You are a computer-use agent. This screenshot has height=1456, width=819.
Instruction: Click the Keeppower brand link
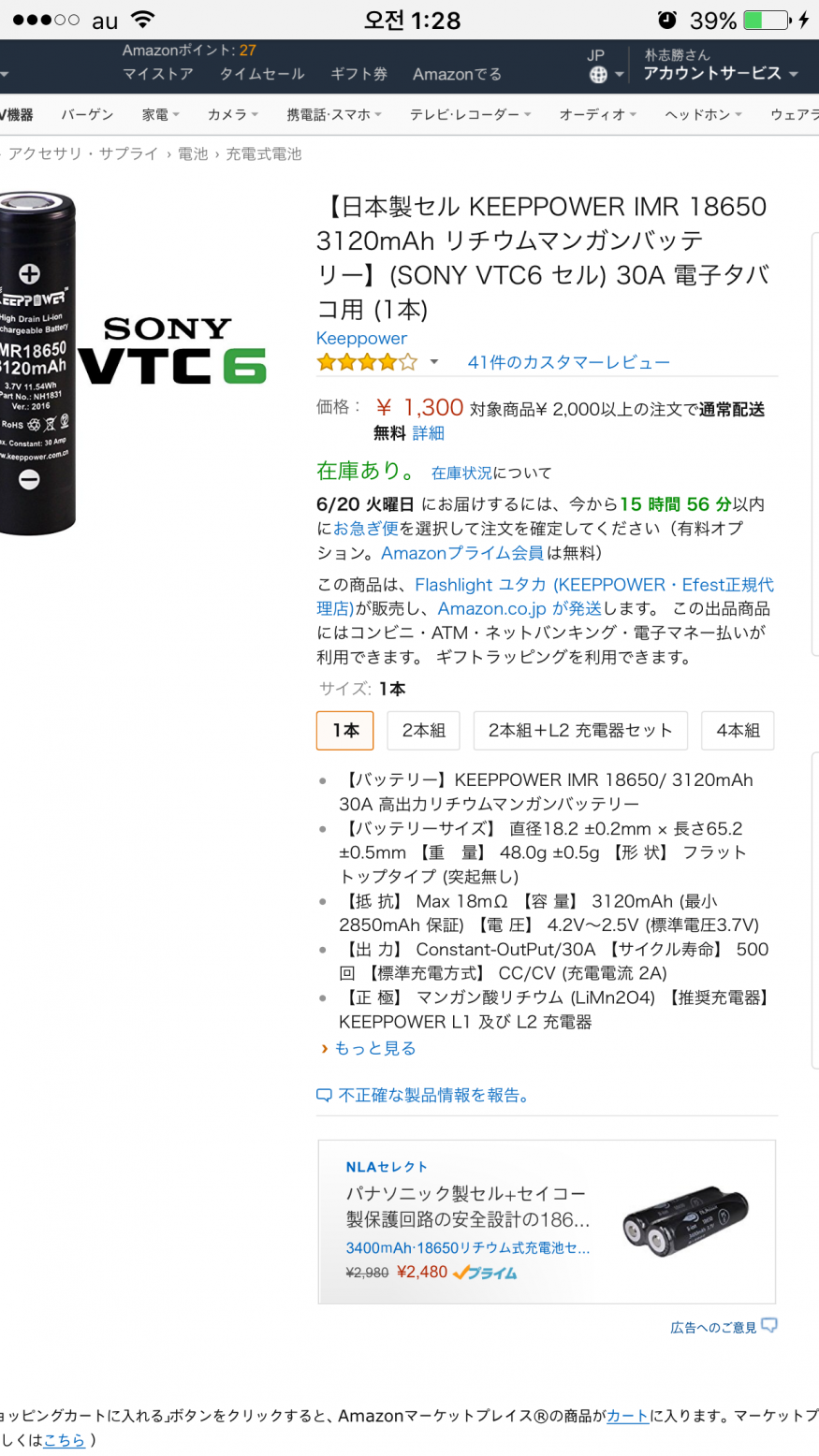(361, 338)
